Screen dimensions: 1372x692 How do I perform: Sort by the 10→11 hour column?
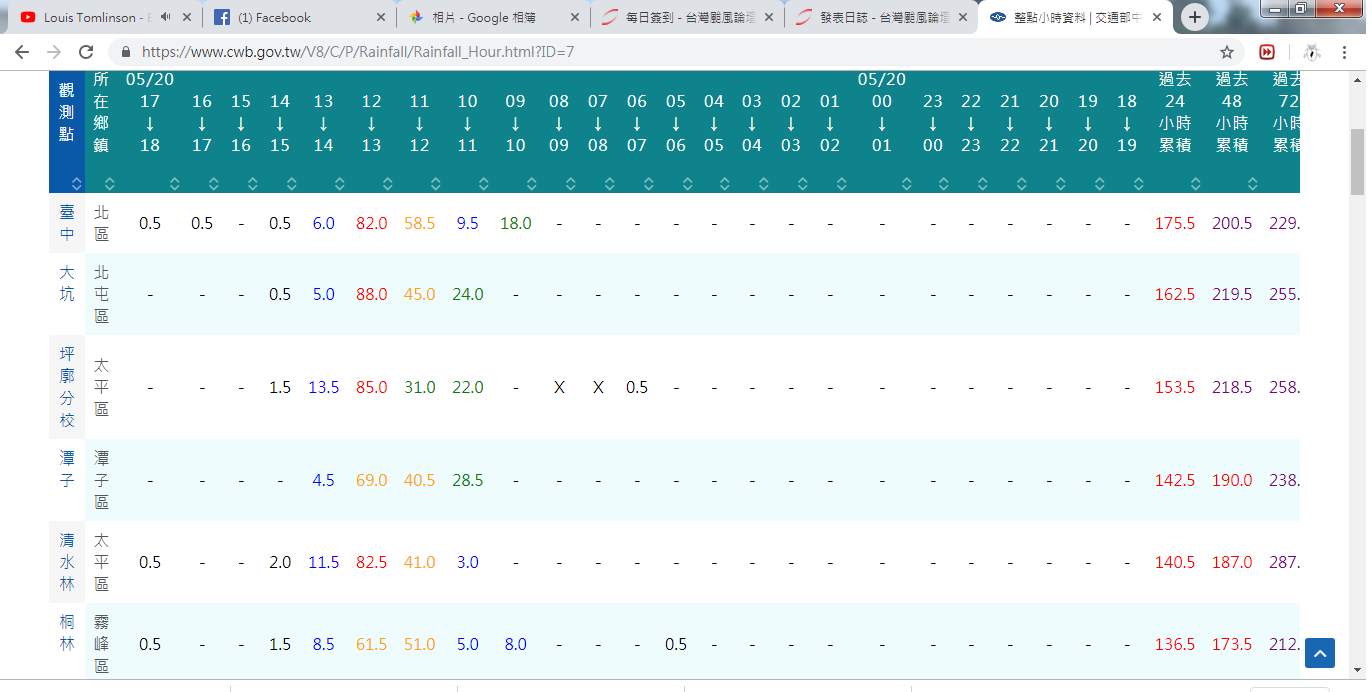pos(484,184)
